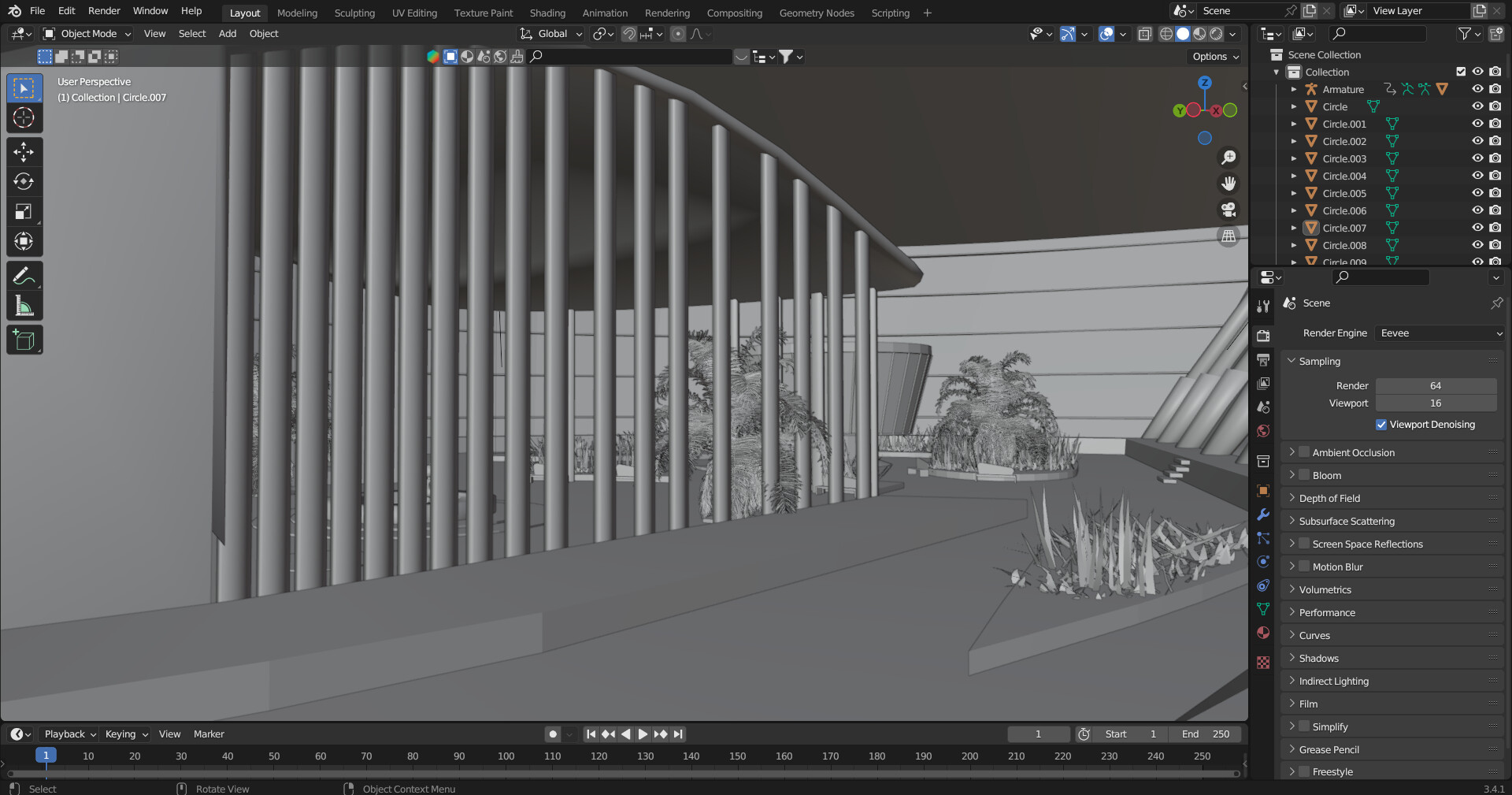Expand the Shadows panel
This screenshot has width=1512, height=795.
1318,659
